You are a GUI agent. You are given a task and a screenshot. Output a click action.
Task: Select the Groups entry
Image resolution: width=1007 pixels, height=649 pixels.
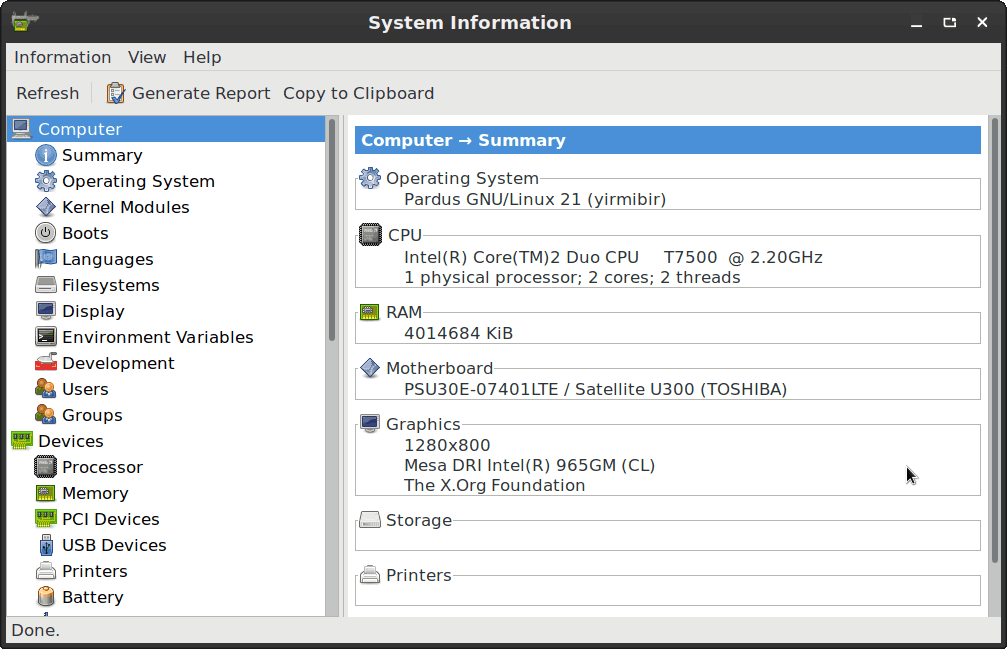click(x=92, y=415)
